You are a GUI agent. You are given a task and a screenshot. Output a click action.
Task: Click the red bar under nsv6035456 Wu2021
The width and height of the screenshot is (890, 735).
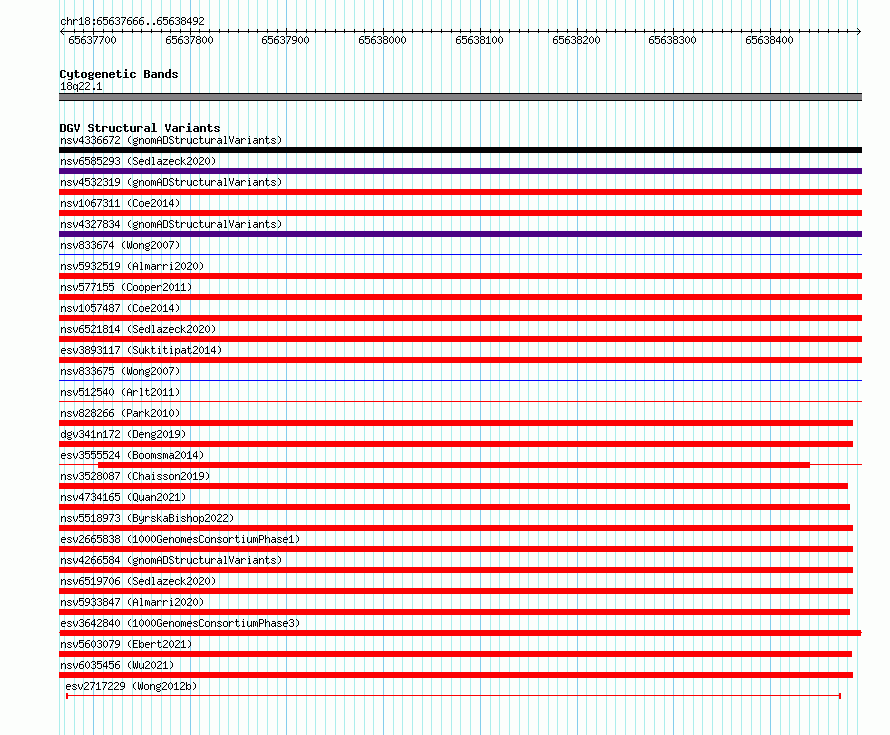[x=456, y=675]
